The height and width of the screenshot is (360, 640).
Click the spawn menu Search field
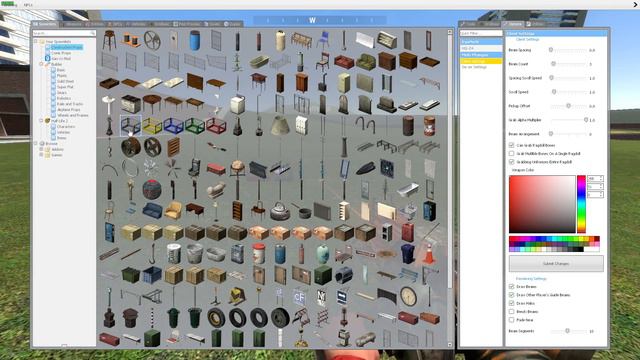(x=64, y=33)
